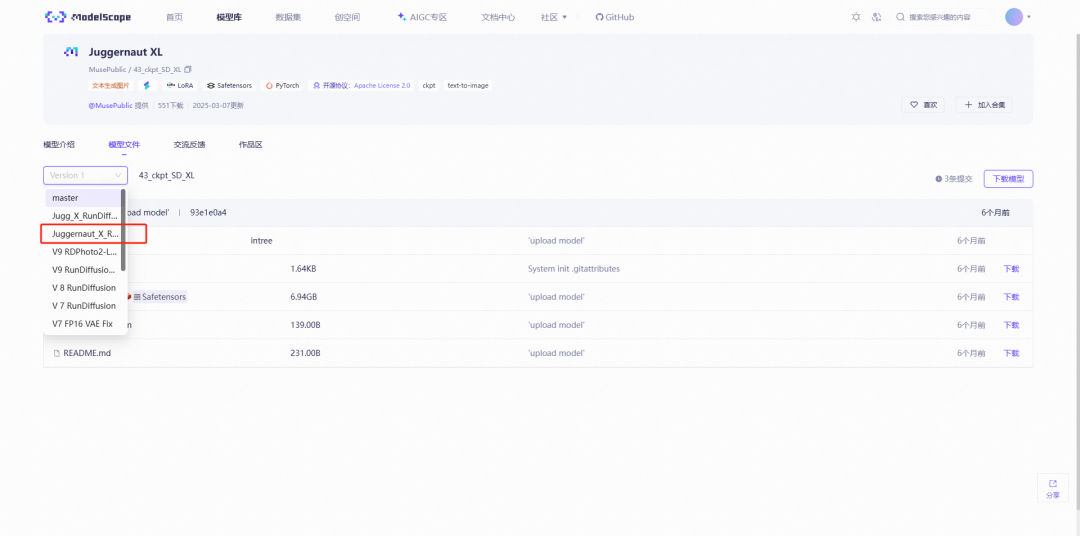This screenshot has height=536, width=1080.
Task: Select V 7 RunDiffusion version option
Action: click(83, 306)
